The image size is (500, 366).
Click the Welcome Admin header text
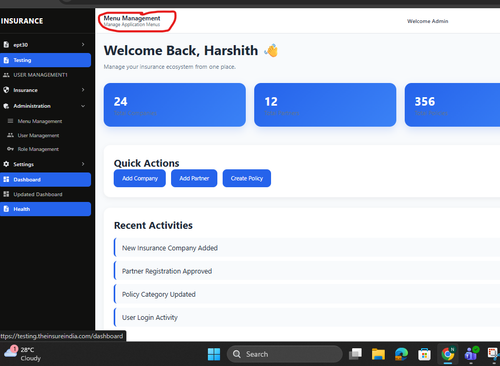[x=427, y=21]
